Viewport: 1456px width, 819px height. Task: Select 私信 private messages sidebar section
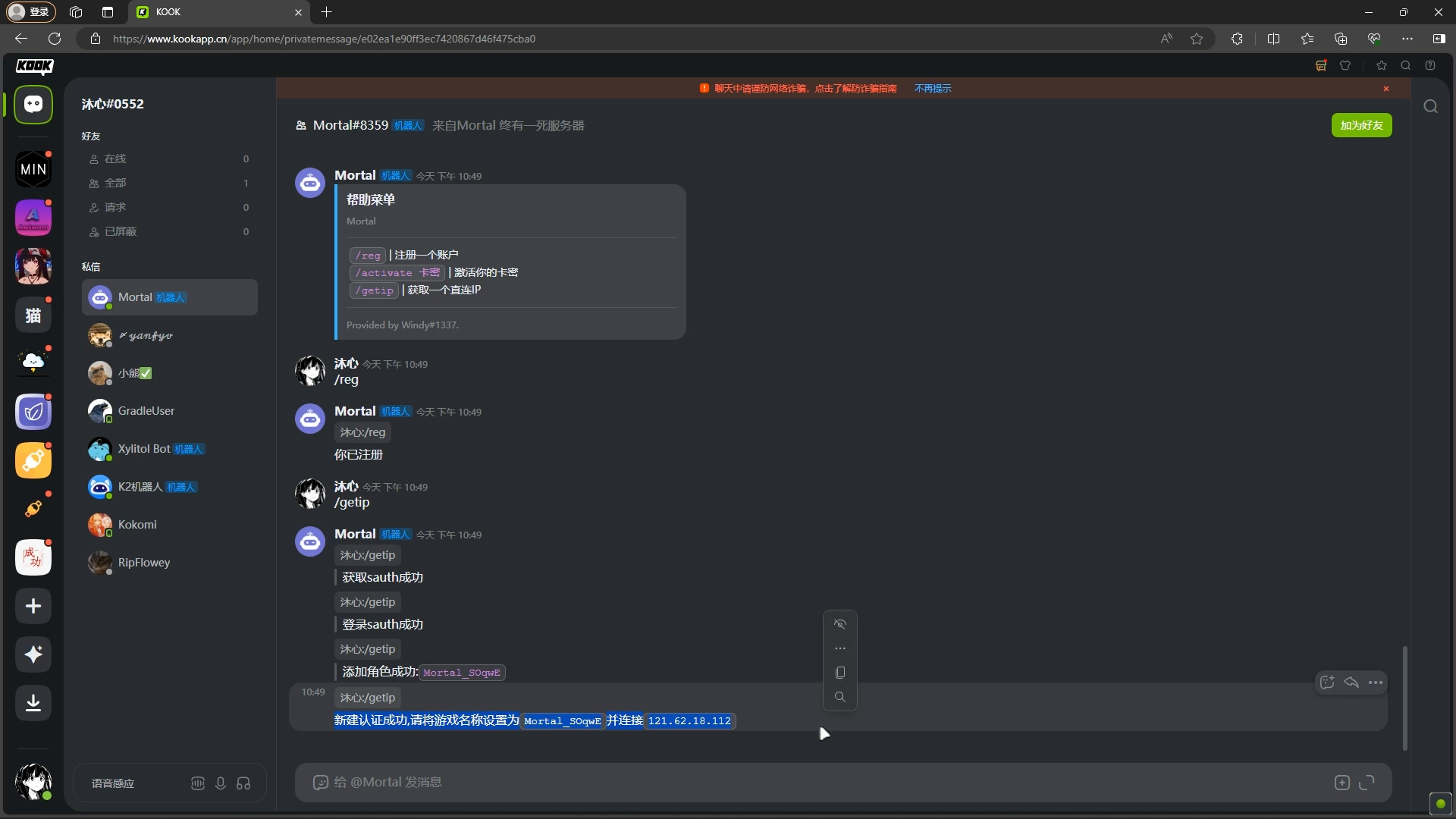90,266
